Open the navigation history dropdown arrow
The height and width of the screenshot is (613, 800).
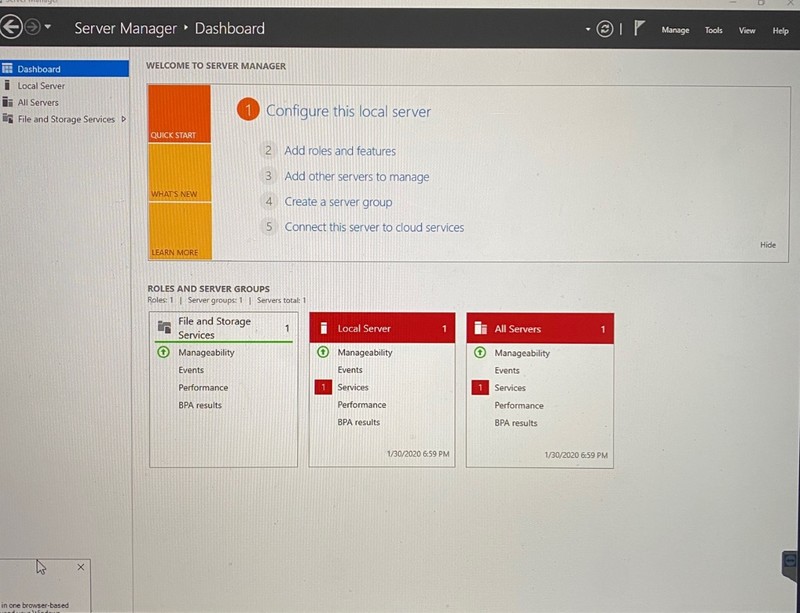click(48, 27)
